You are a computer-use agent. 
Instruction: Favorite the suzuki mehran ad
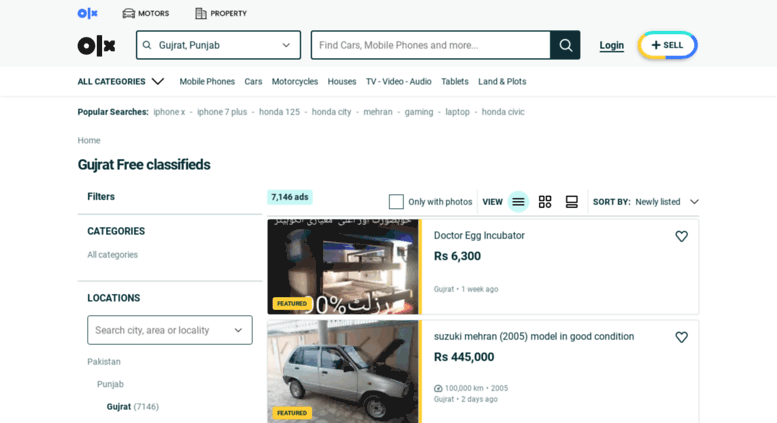click(x=682, y=337)
